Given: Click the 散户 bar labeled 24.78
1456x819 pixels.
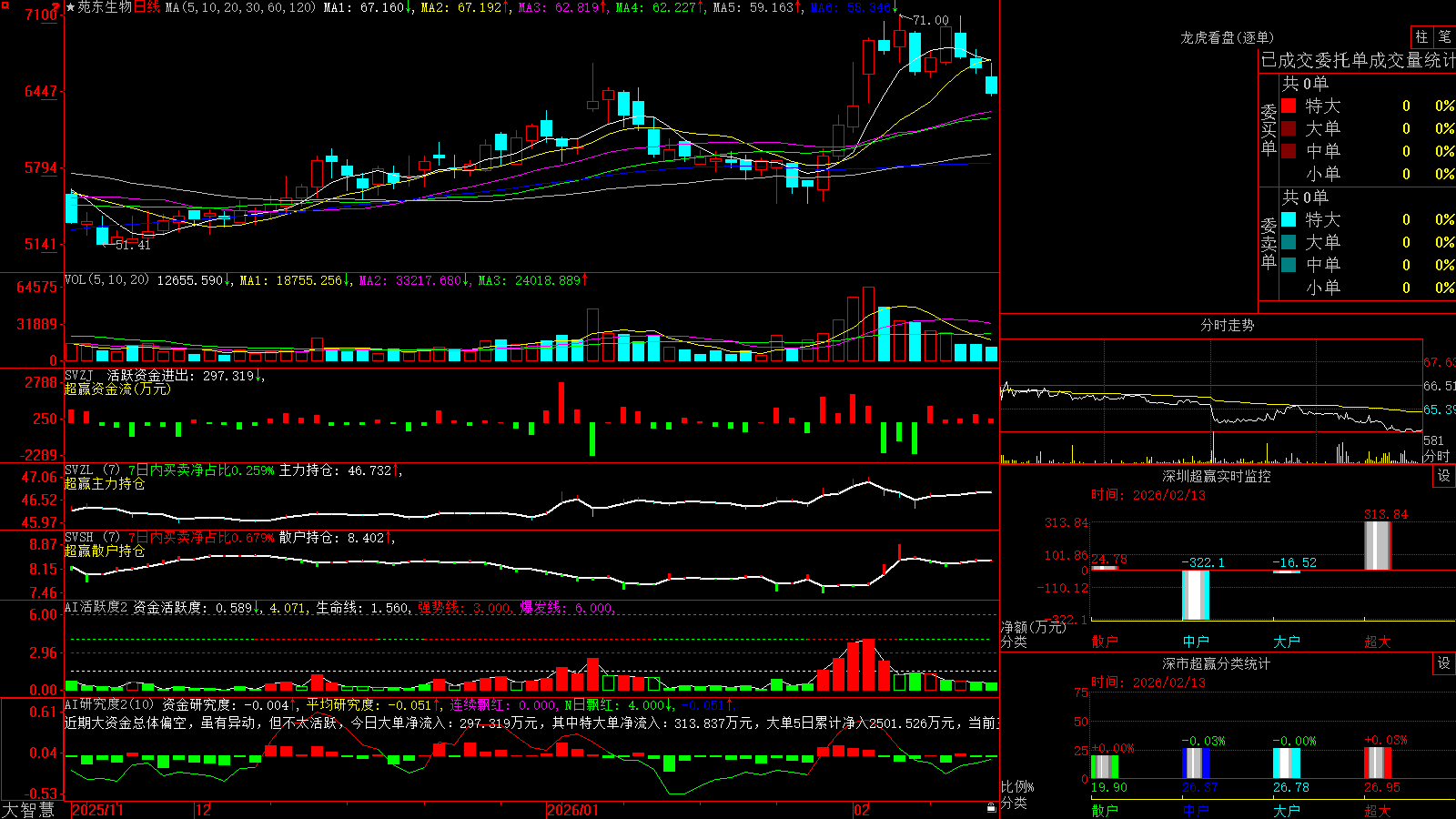Looking at the screenshot, I should point(1105,568).
